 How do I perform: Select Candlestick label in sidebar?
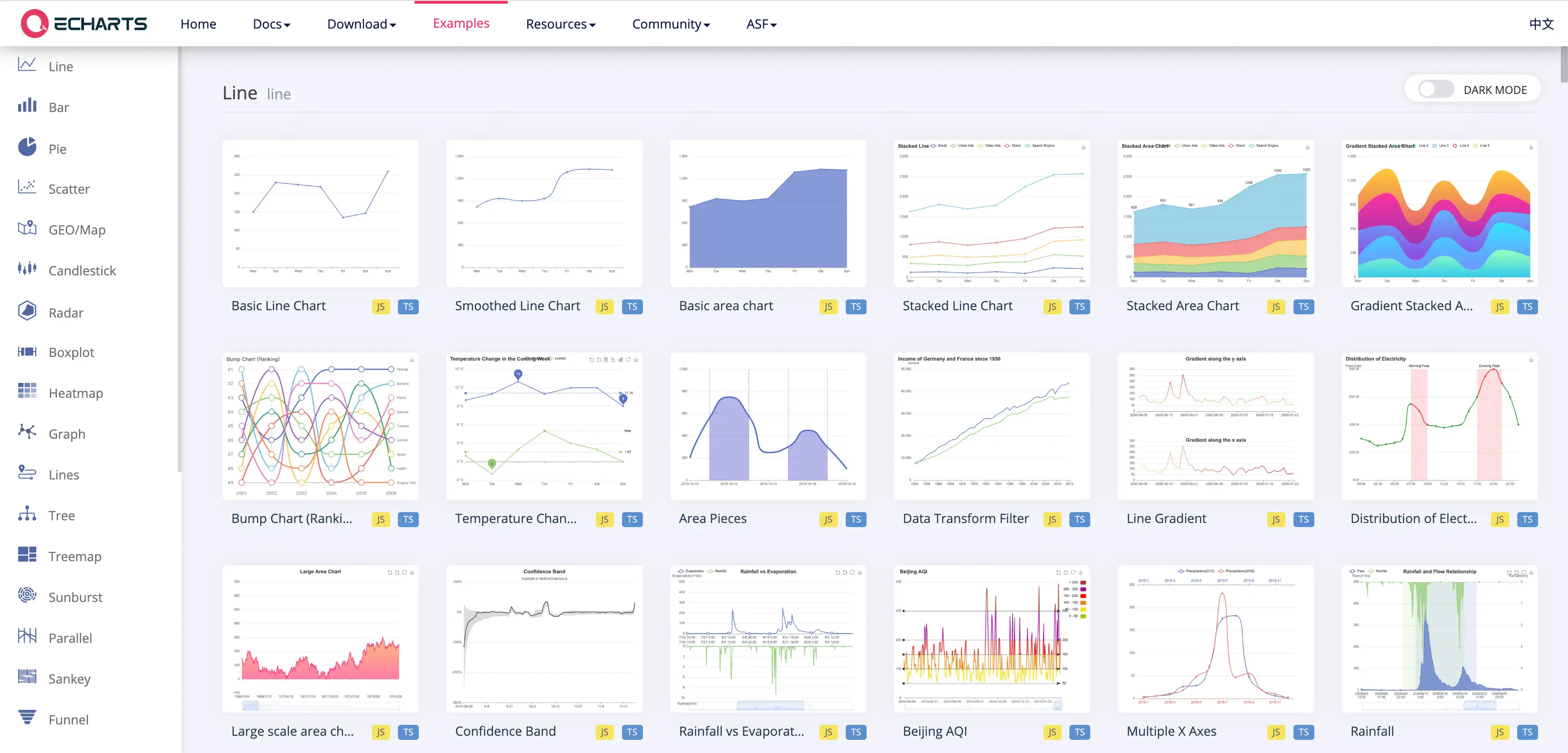82,271
